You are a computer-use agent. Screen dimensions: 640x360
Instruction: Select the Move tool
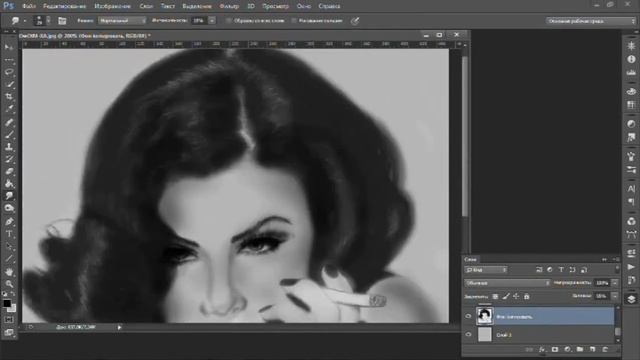pos(9,47)
